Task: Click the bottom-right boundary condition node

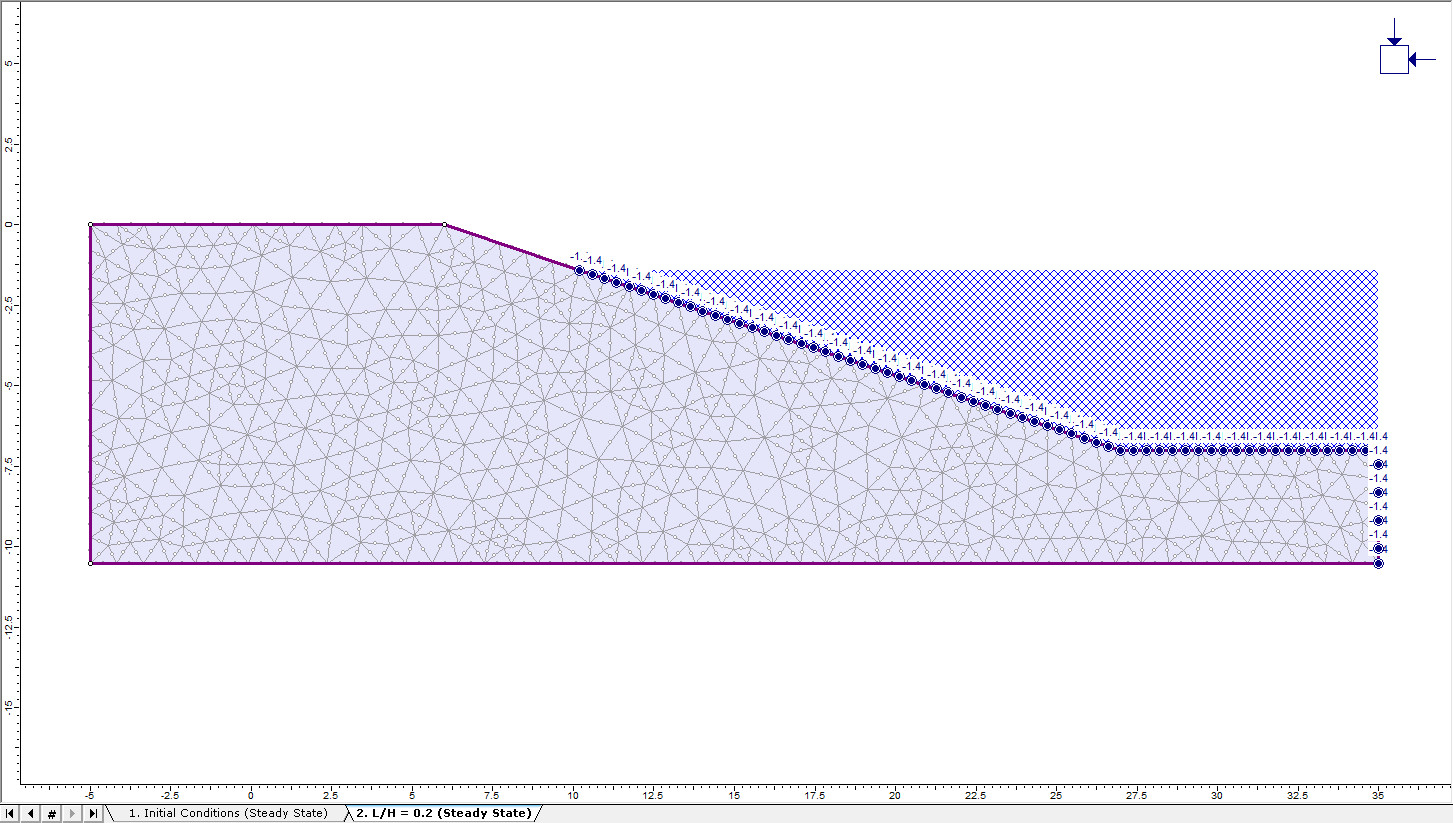Action: [1378, 564]
